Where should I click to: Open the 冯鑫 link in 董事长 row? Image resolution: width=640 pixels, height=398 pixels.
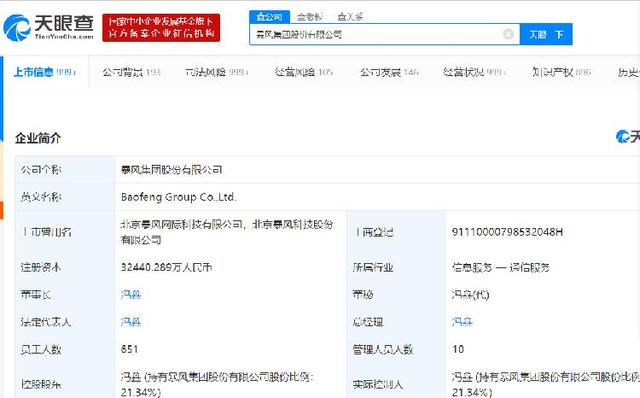(x=131, y=294)
